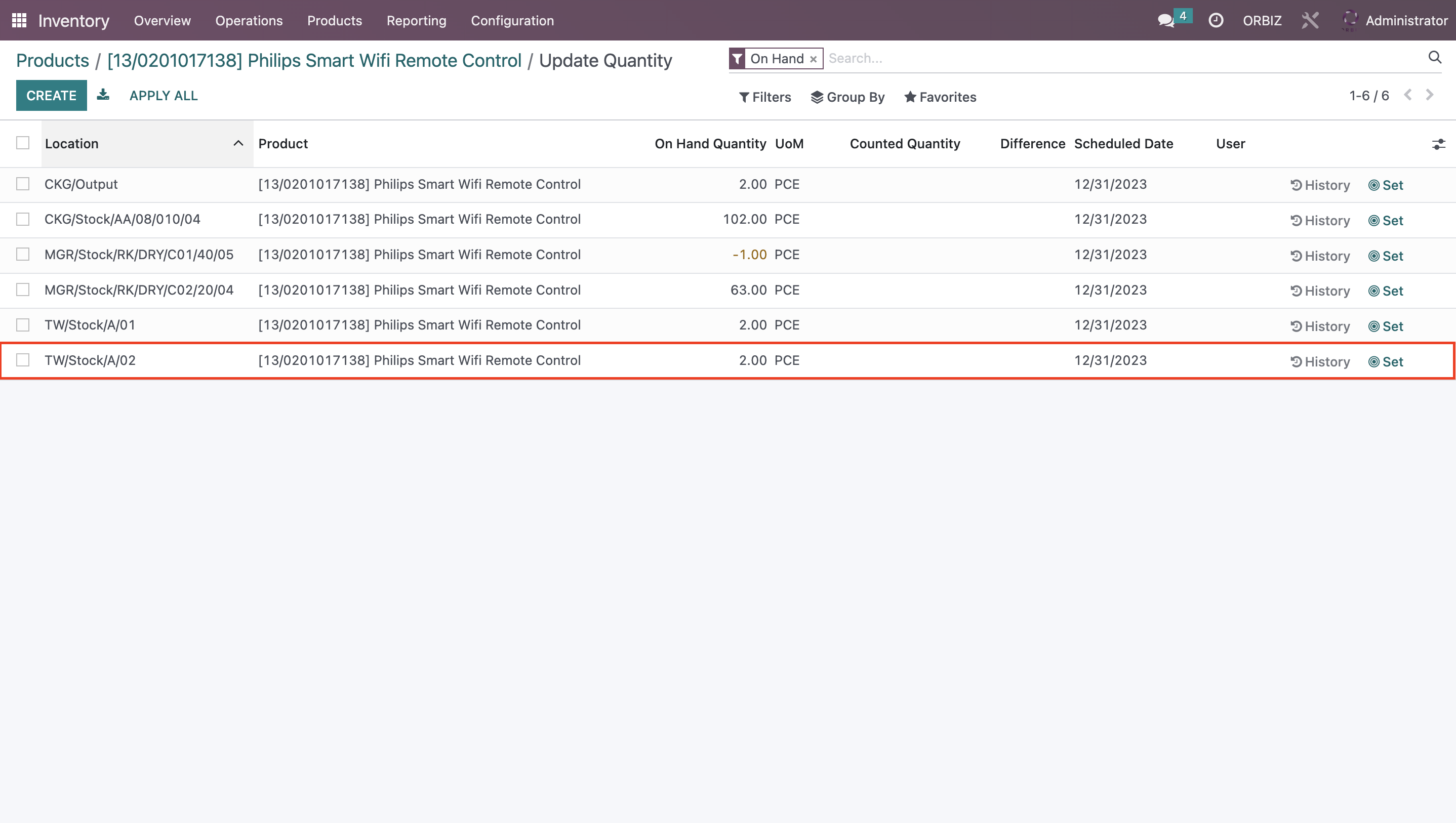Click the column settings icon on far right
Viewport: 1456px width, 823px height.
(1439, 143)
